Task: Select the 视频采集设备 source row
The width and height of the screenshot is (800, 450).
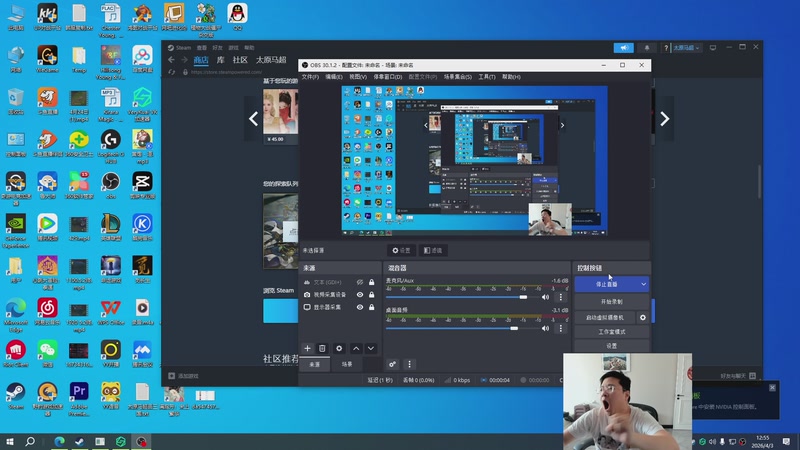Action: coord(340,295)
